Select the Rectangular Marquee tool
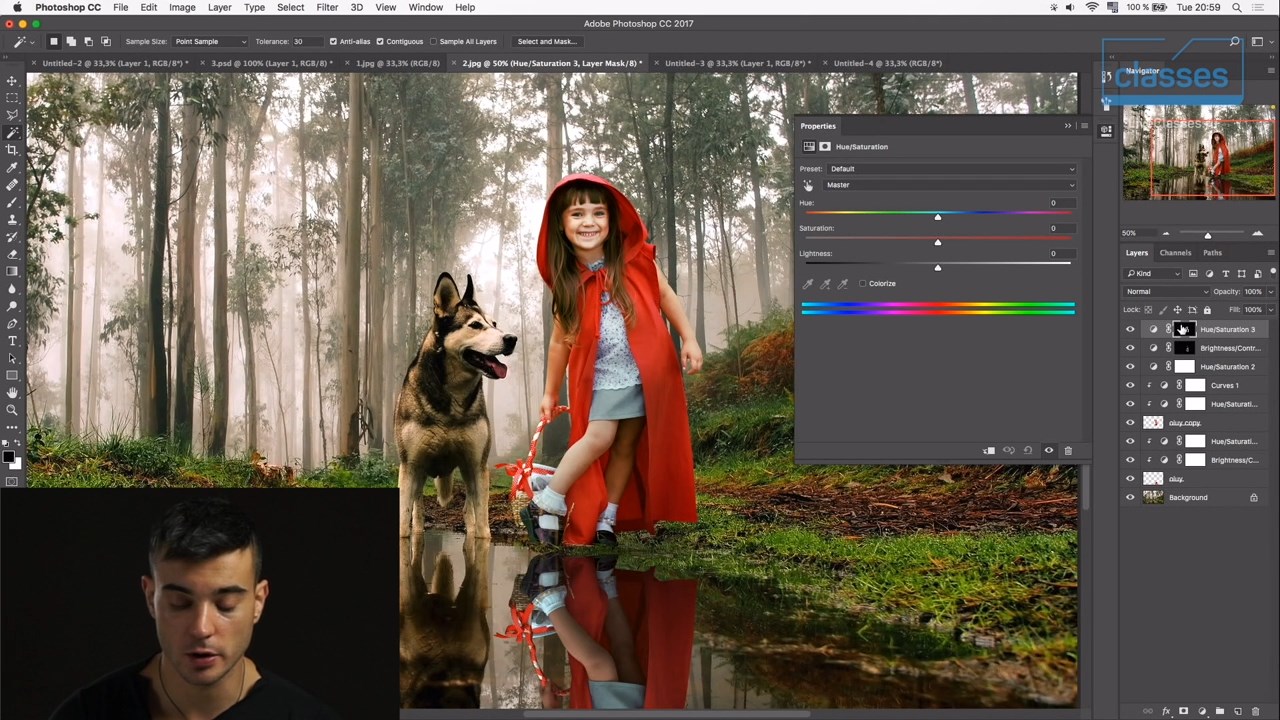Screen dimensions: 1280x720 pos(12,98)
